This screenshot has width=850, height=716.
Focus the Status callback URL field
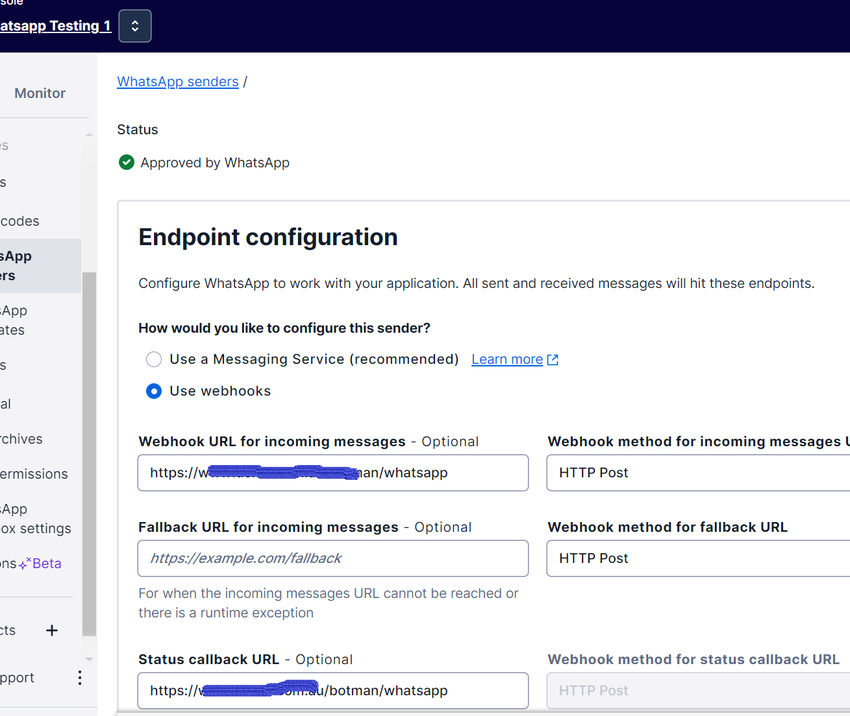[x=333, y=691]
